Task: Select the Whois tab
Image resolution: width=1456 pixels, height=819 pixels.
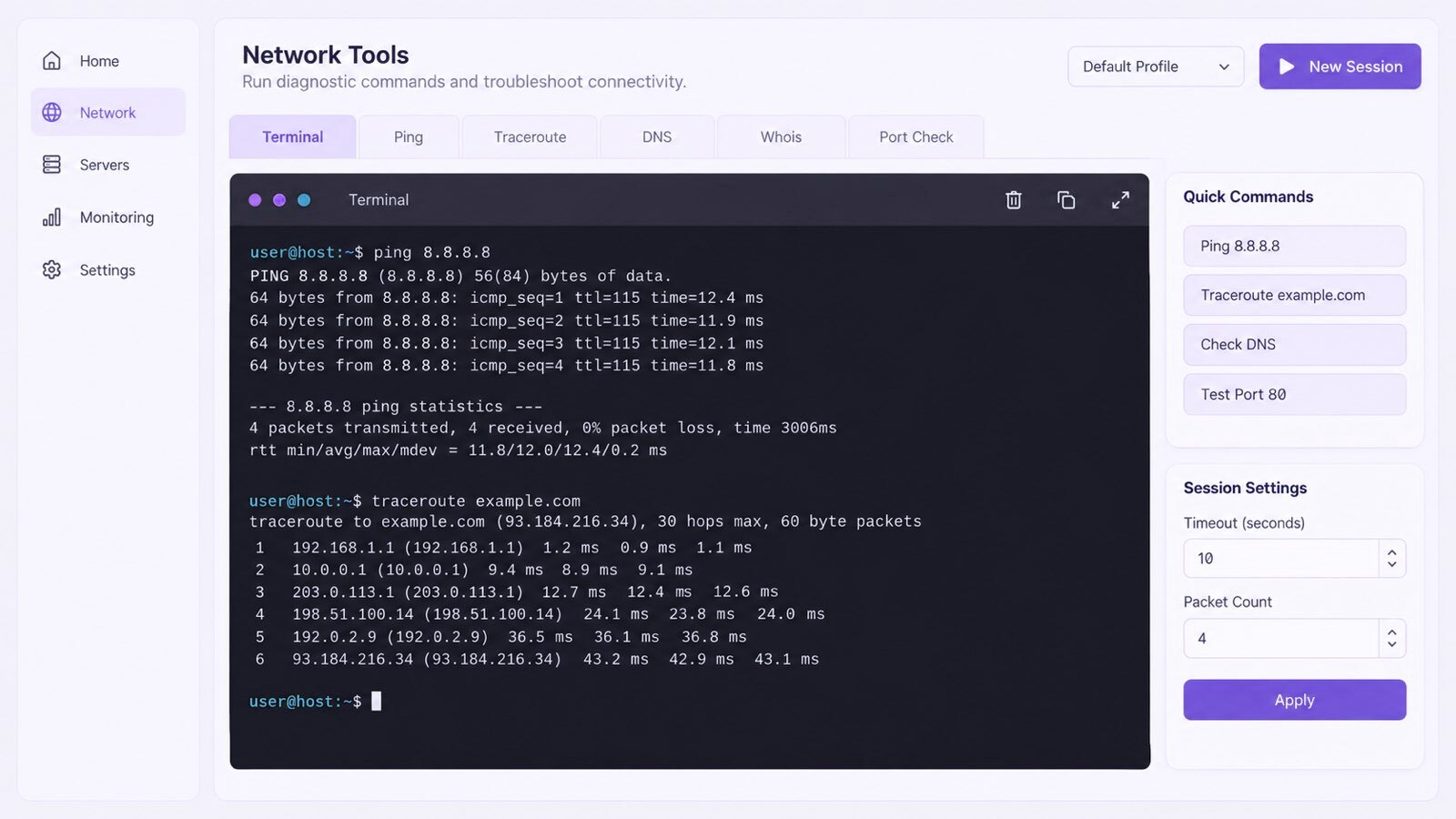Action: [781, 136]
